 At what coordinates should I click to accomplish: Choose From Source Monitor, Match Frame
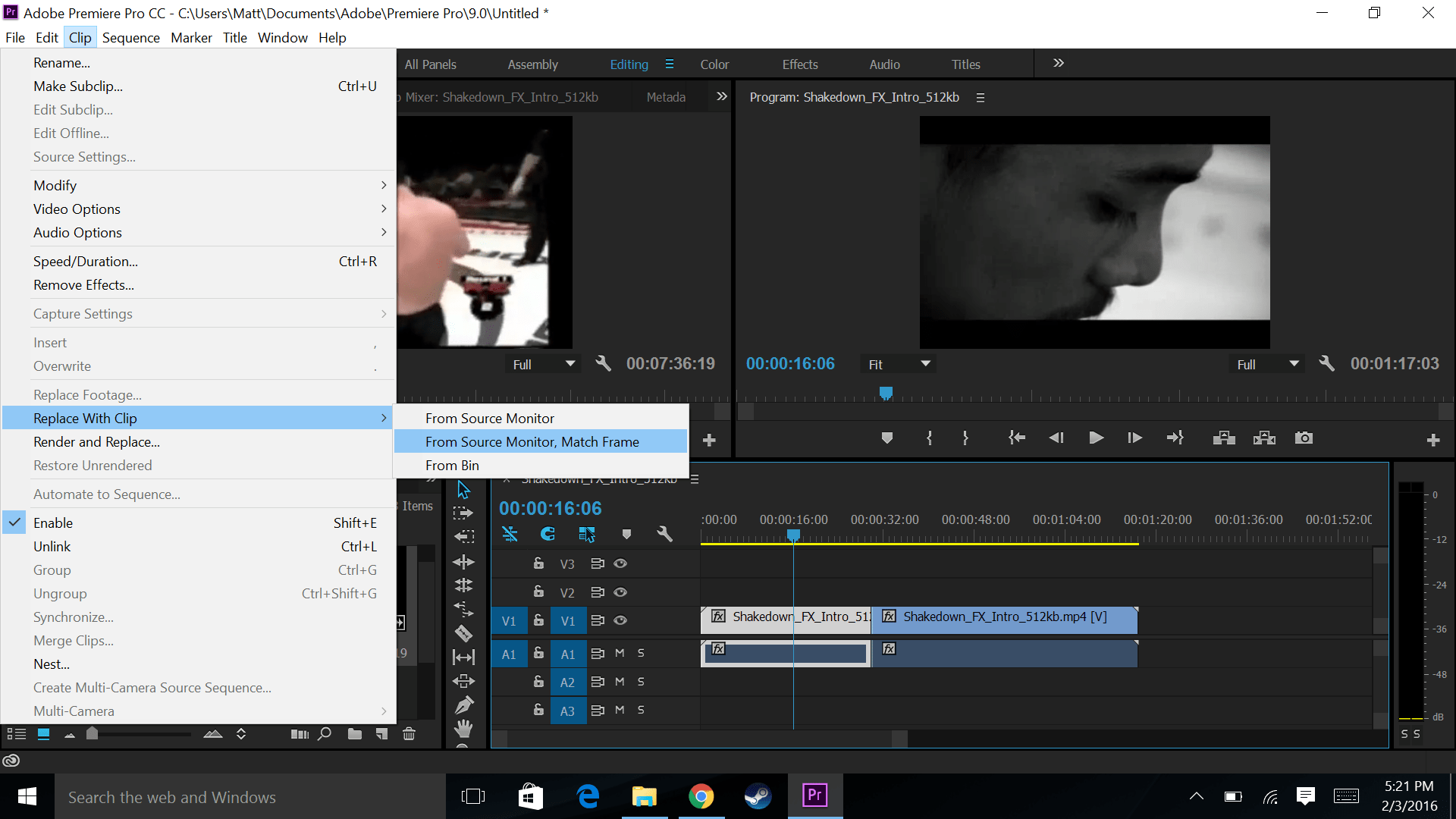tap(532, 441)
